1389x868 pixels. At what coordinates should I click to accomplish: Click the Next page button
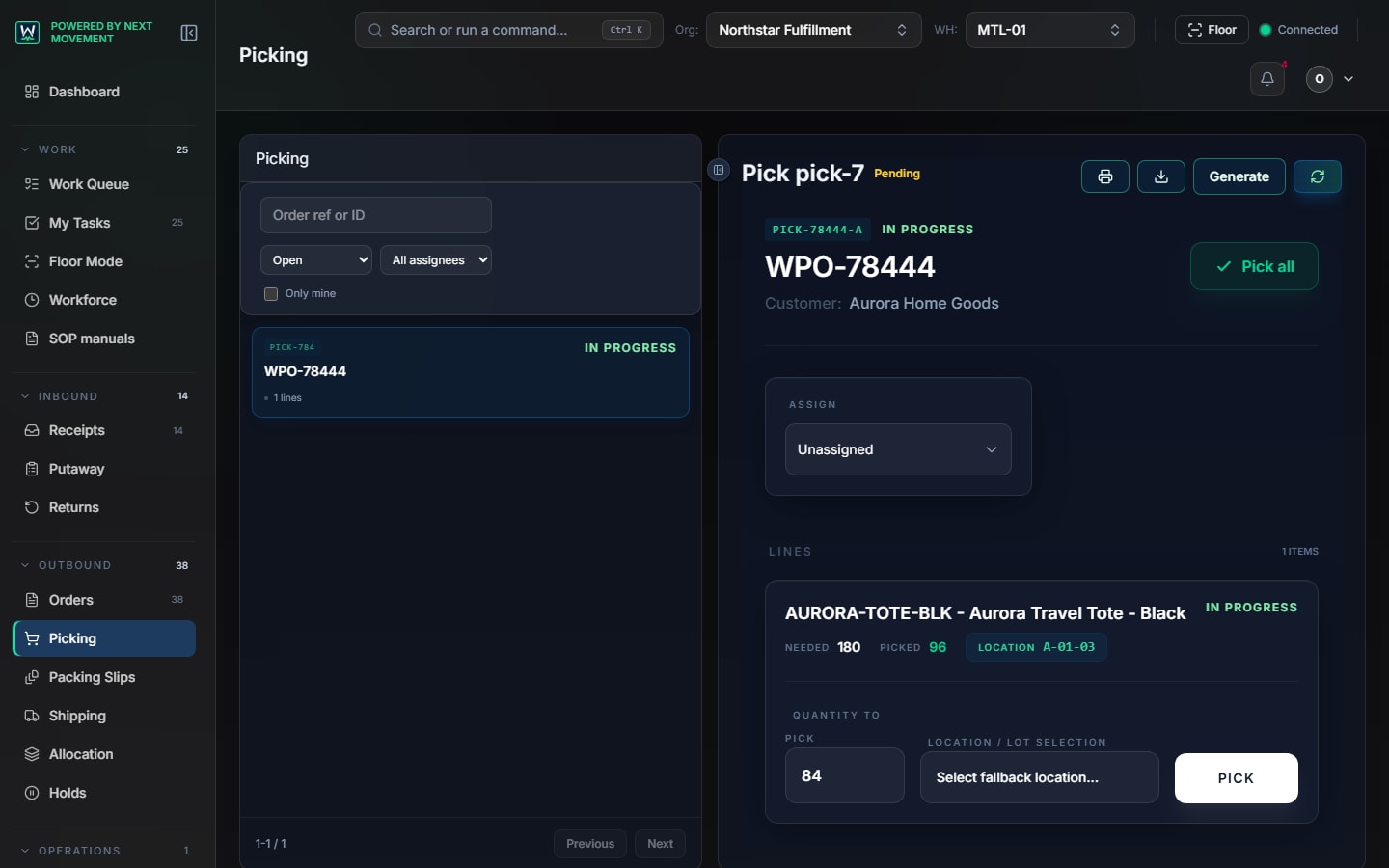point(660,844)
